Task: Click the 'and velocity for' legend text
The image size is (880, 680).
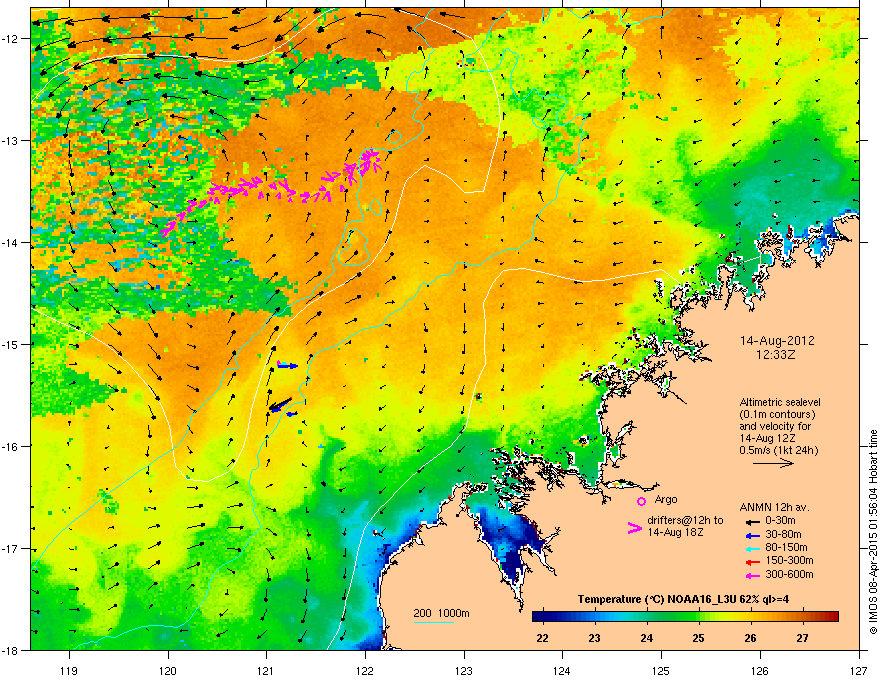Action: pos(775,426)
